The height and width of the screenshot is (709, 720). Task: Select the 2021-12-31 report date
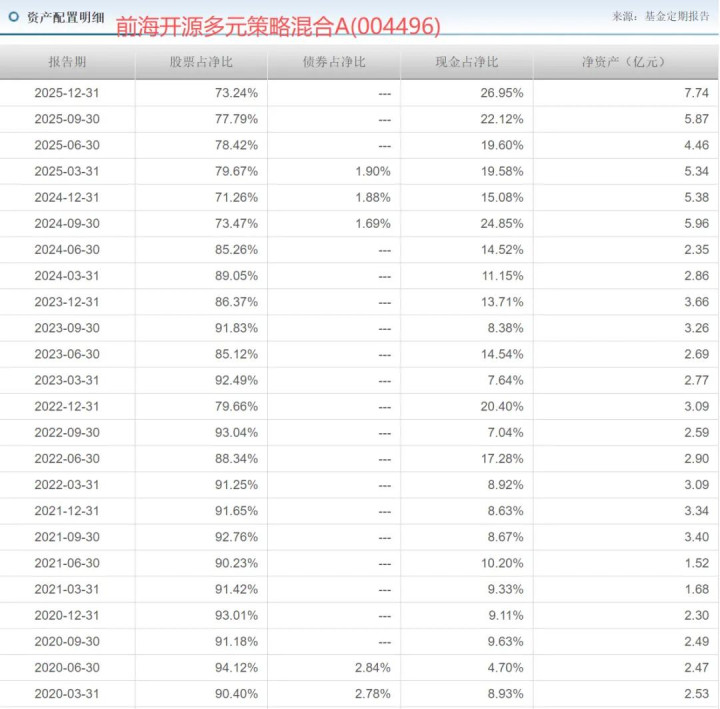67,511
